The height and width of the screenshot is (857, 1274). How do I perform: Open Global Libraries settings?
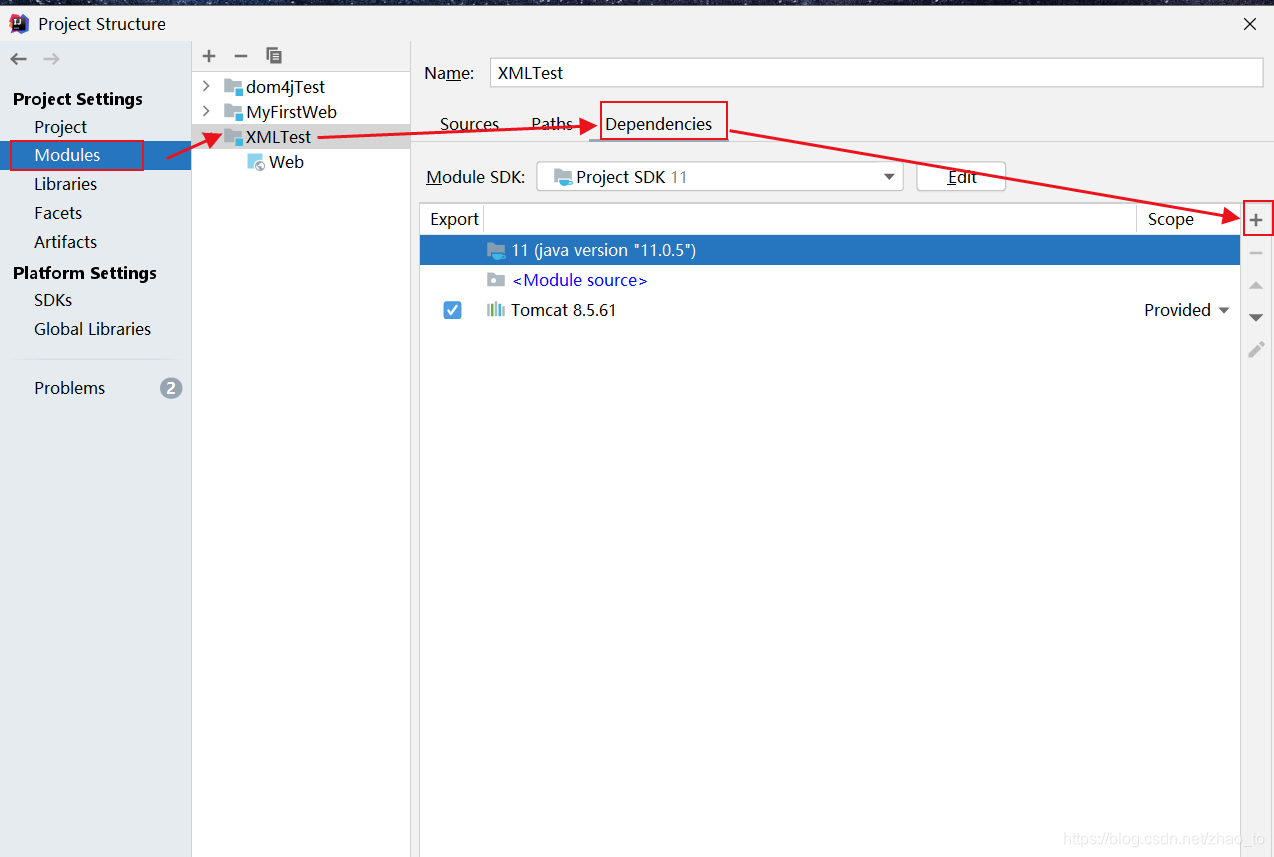coord(92,329)
